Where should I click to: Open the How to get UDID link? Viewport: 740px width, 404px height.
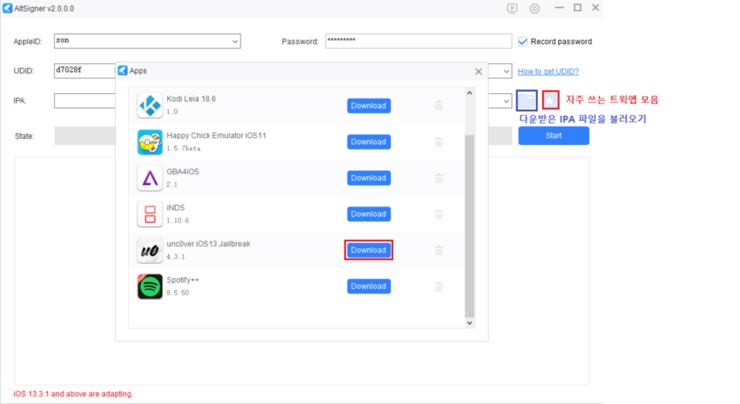(x=548, y=71)
